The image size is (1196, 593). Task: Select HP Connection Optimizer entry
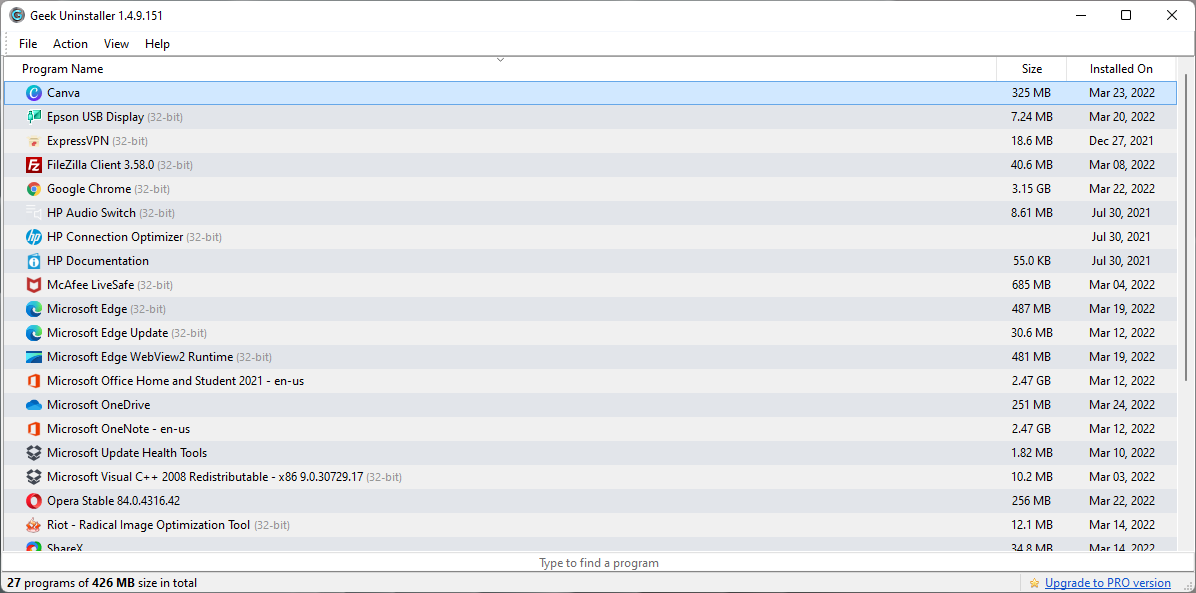[x=590, y=237]
